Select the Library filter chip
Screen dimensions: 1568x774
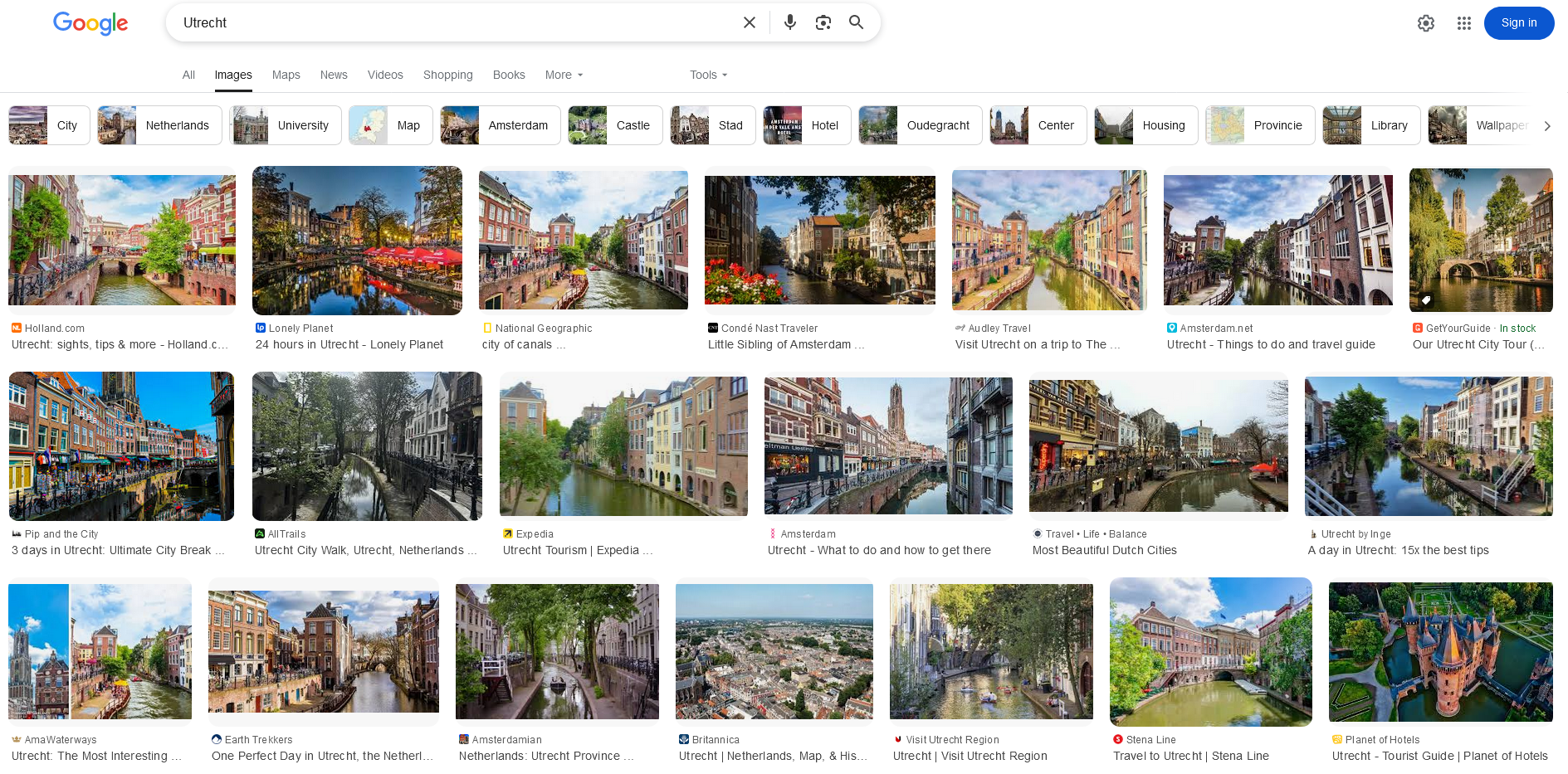coord(1371,125)
